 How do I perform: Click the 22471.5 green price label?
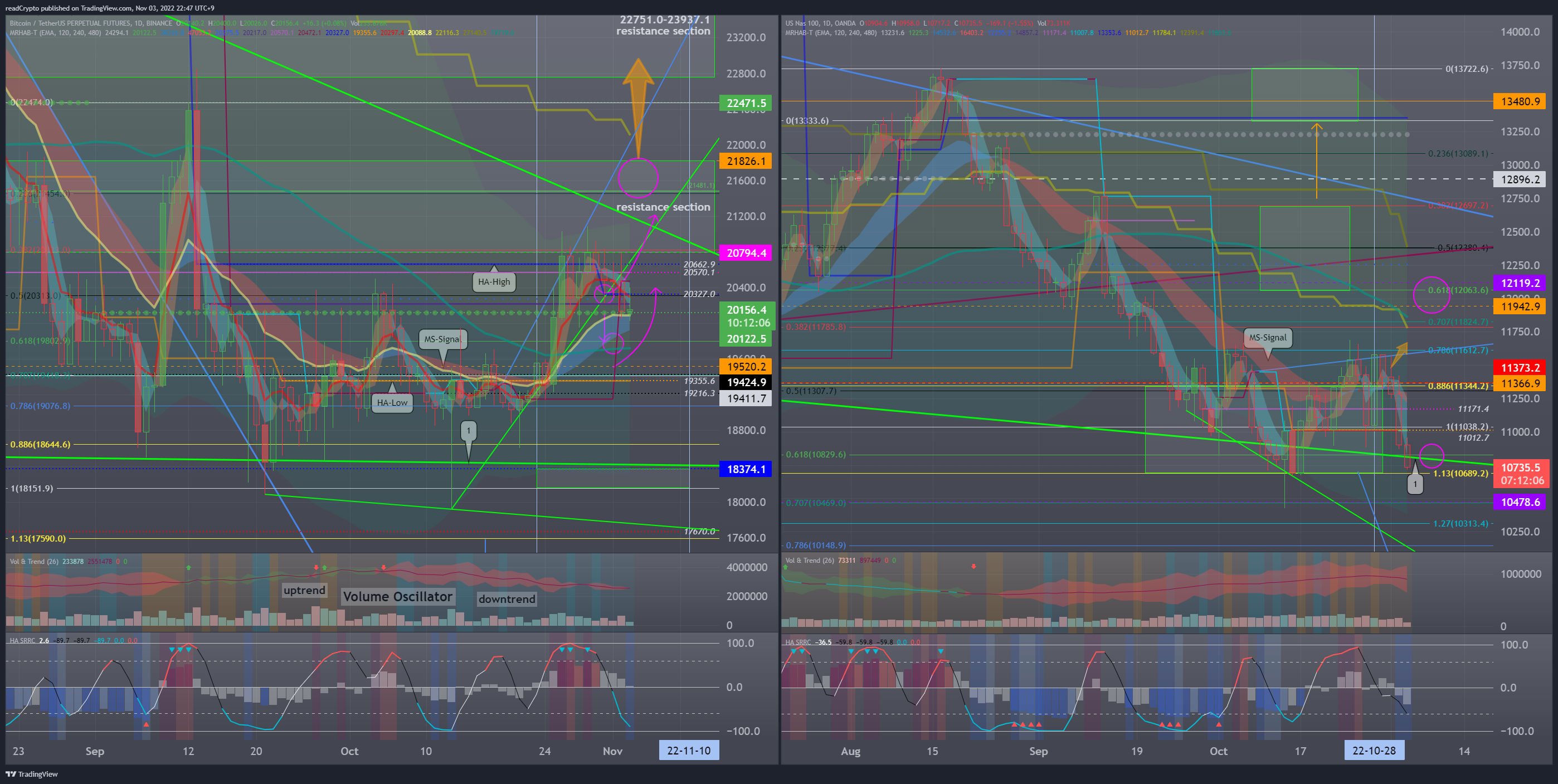(x=746, y=103)
